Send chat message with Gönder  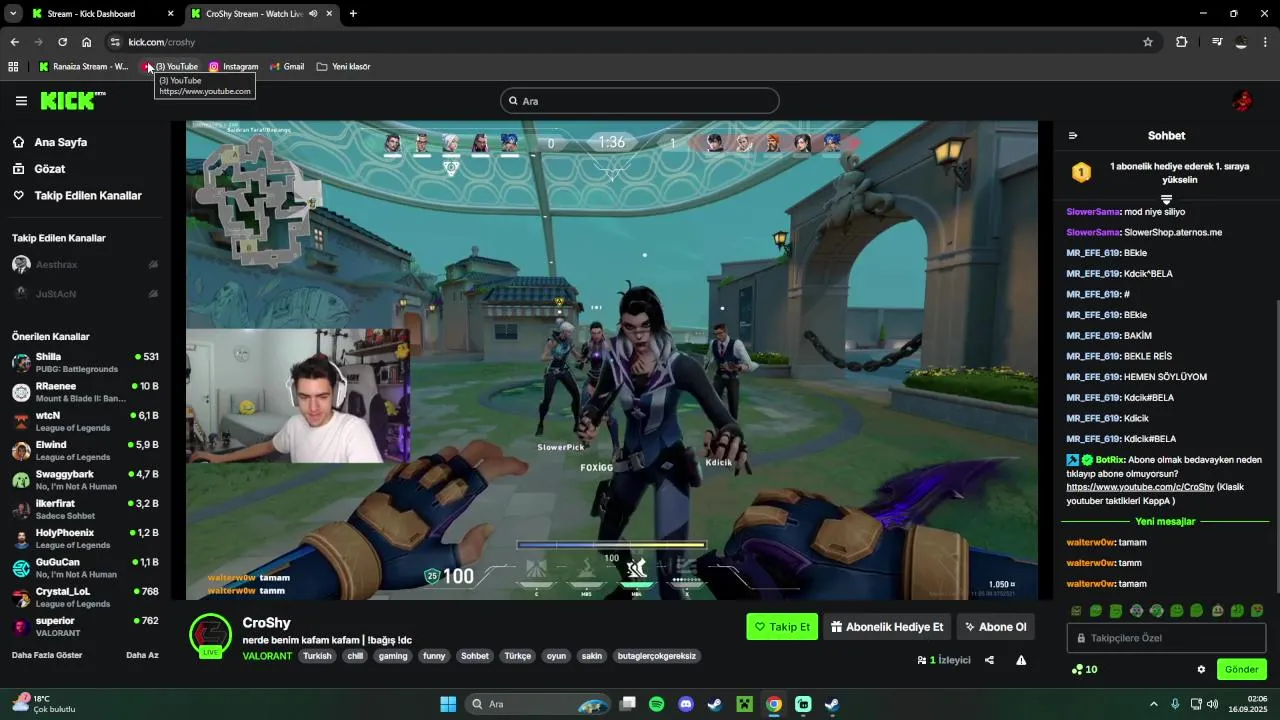[1241, 670]
